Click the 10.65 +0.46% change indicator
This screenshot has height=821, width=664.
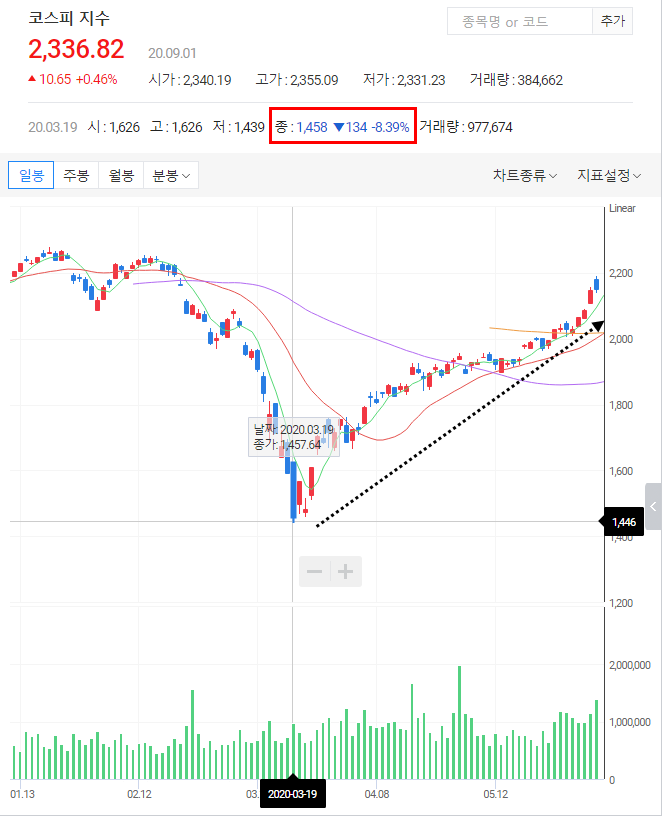(x=73, y=80)
